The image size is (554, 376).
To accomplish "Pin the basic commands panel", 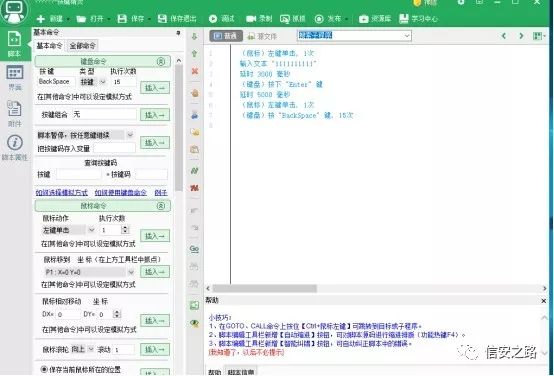I will (178, 33).
